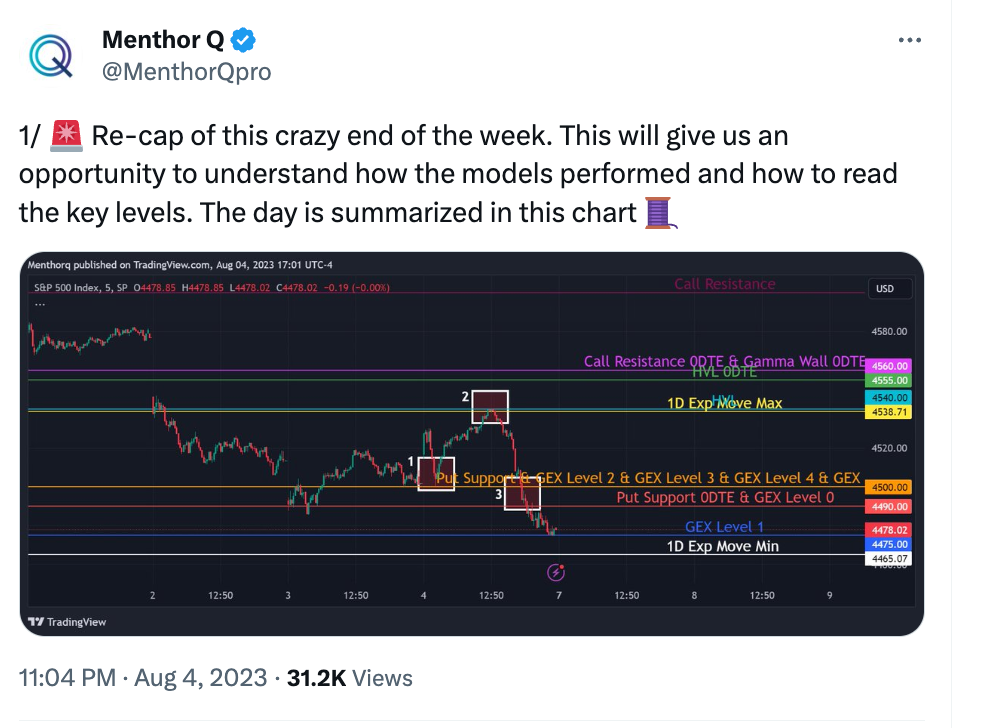The image size is (986, 728).
Task: Click the purple lightning event icon
Action: point(558,572)
